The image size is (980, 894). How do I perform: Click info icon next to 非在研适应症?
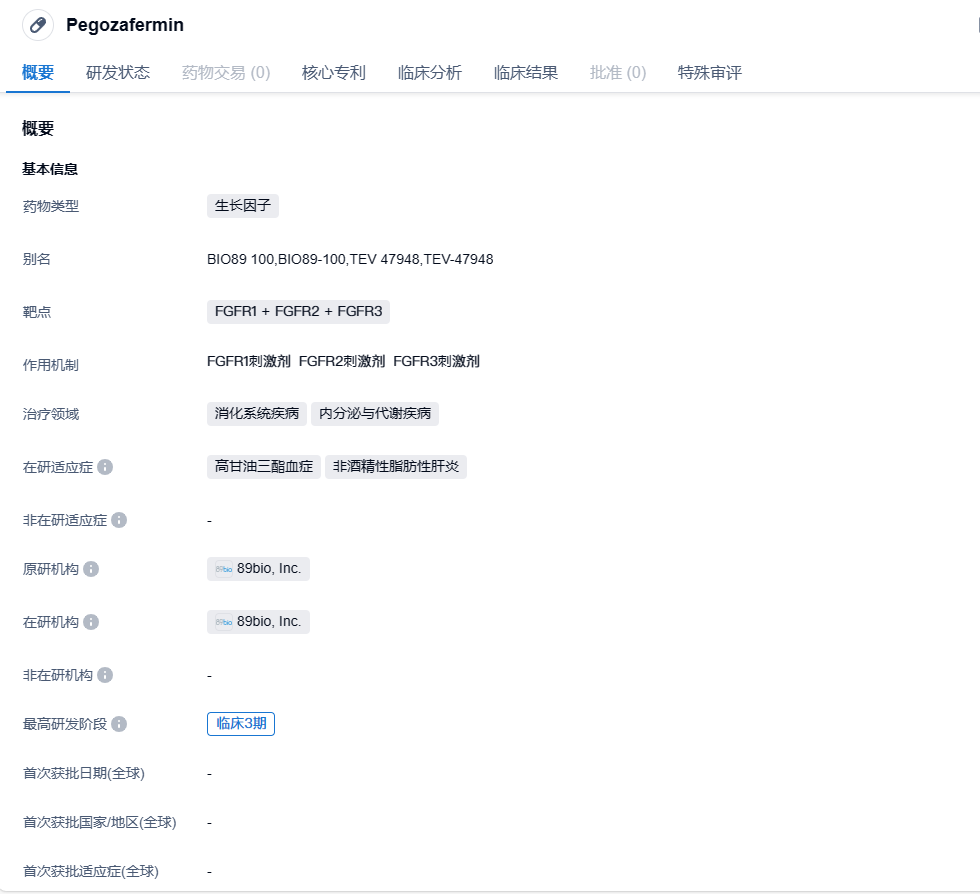coord(119,520)
